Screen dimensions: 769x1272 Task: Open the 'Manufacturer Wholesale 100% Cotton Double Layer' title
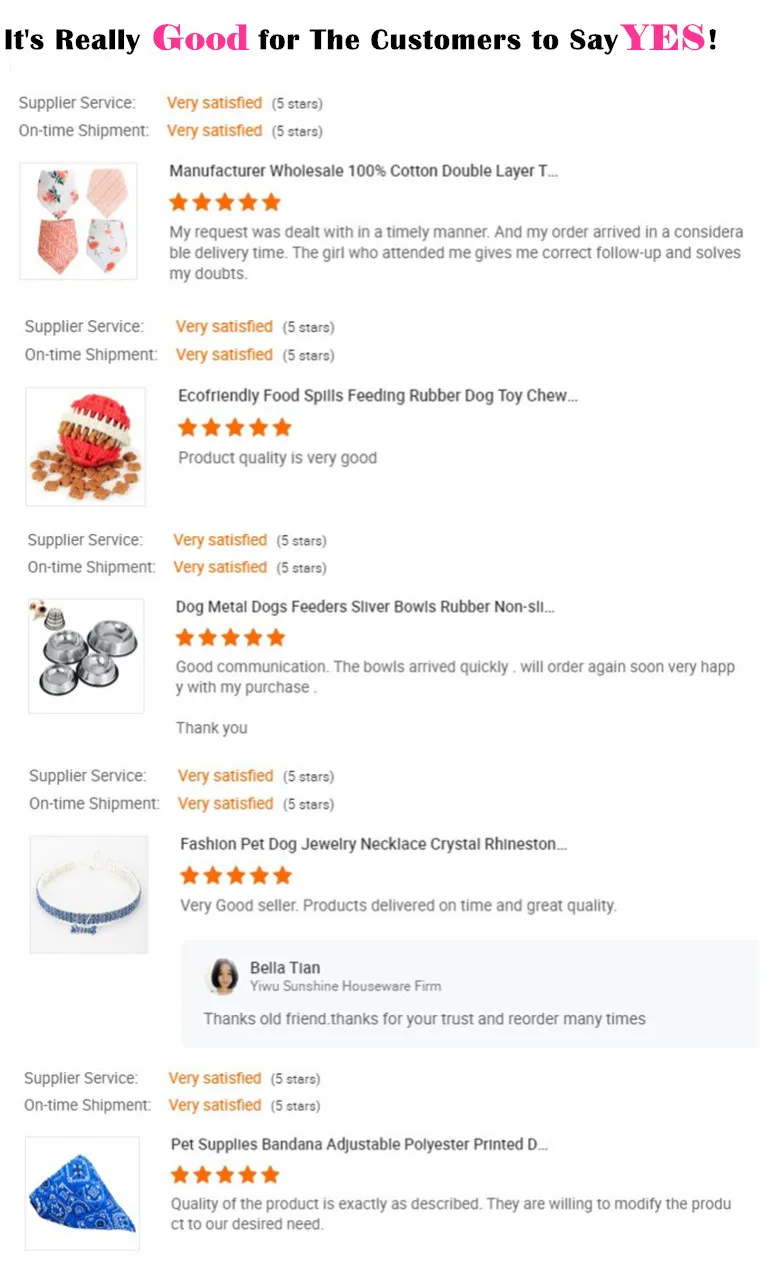[x=364, y=171]
